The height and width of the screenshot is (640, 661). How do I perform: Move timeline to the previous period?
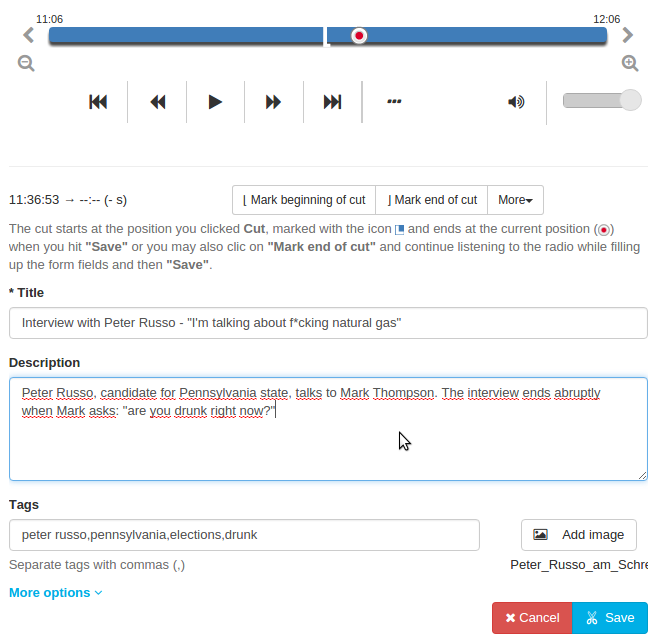click(x=28, y=35)
